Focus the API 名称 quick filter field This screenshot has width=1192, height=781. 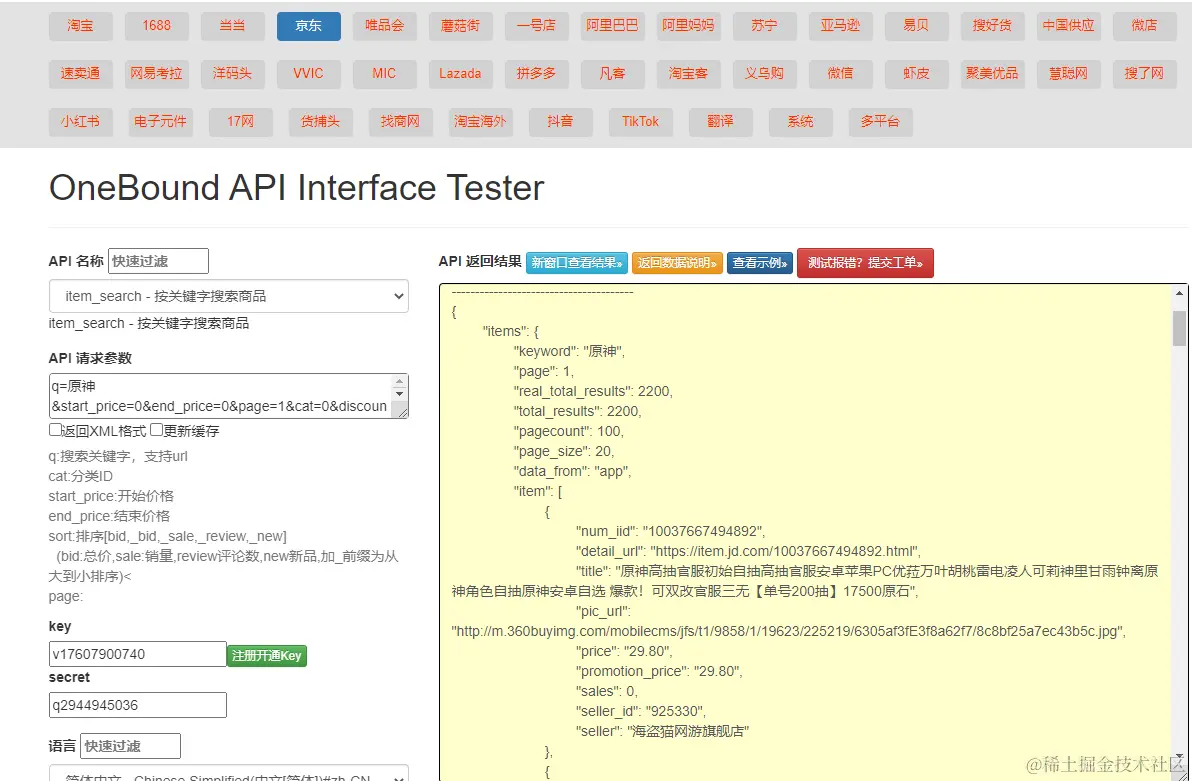coord(158,261)
